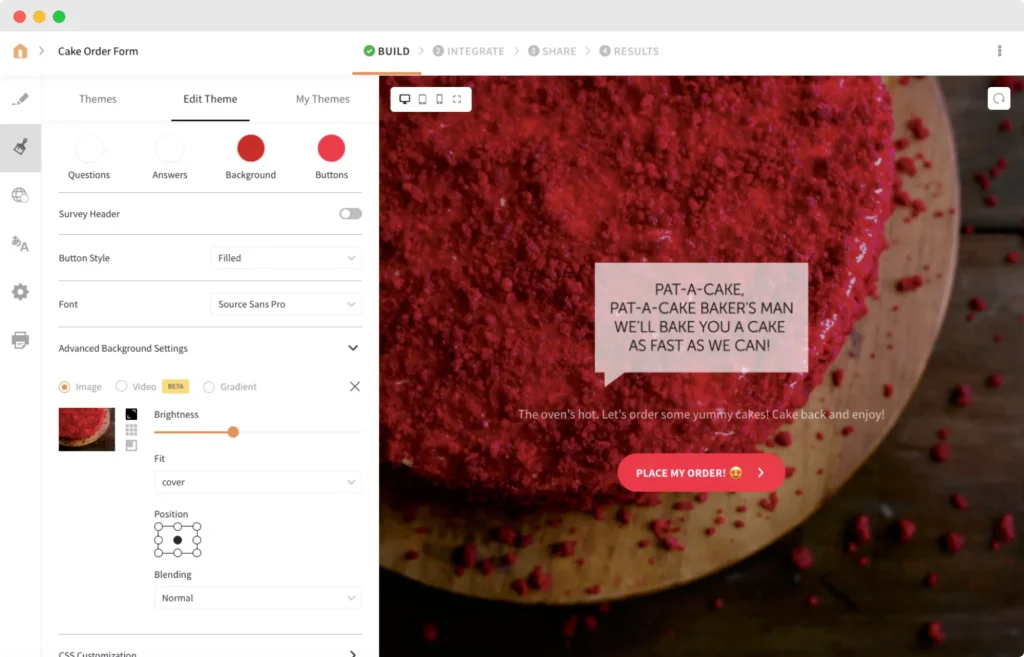Screen dimensions: 1024x657
Task: Set position to bottom-left anchor
Action: tap(159, 553)
